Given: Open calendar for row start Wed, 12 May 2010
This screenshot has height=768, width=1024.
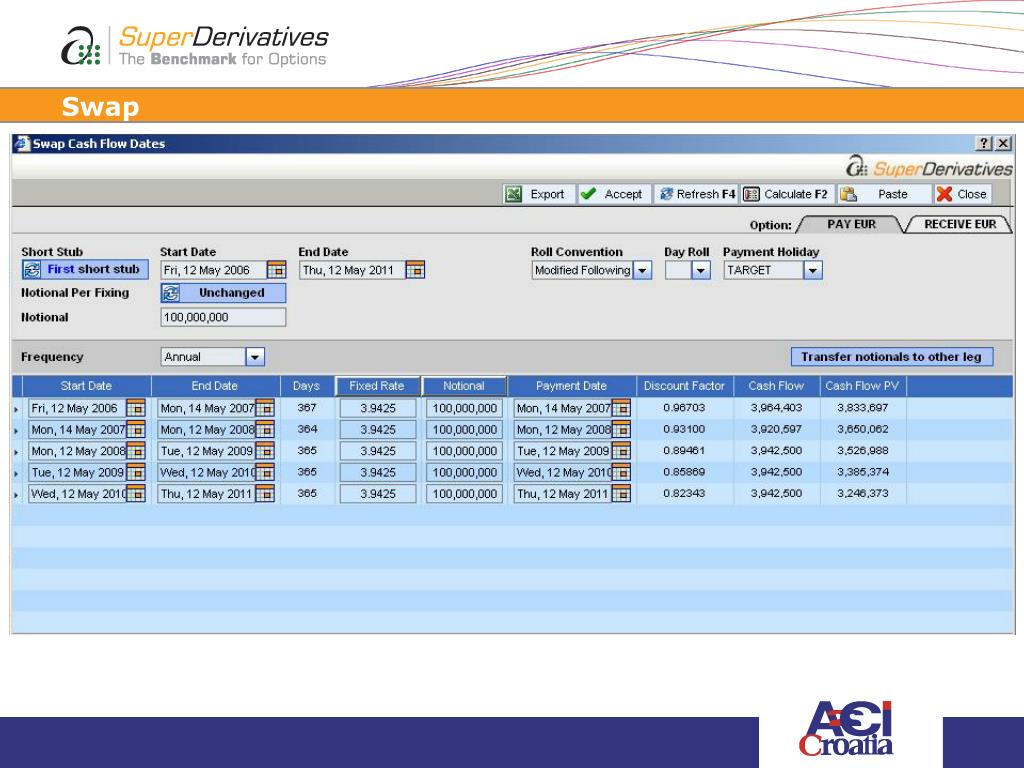Looking at the screenshot, I should pos(136,494).
